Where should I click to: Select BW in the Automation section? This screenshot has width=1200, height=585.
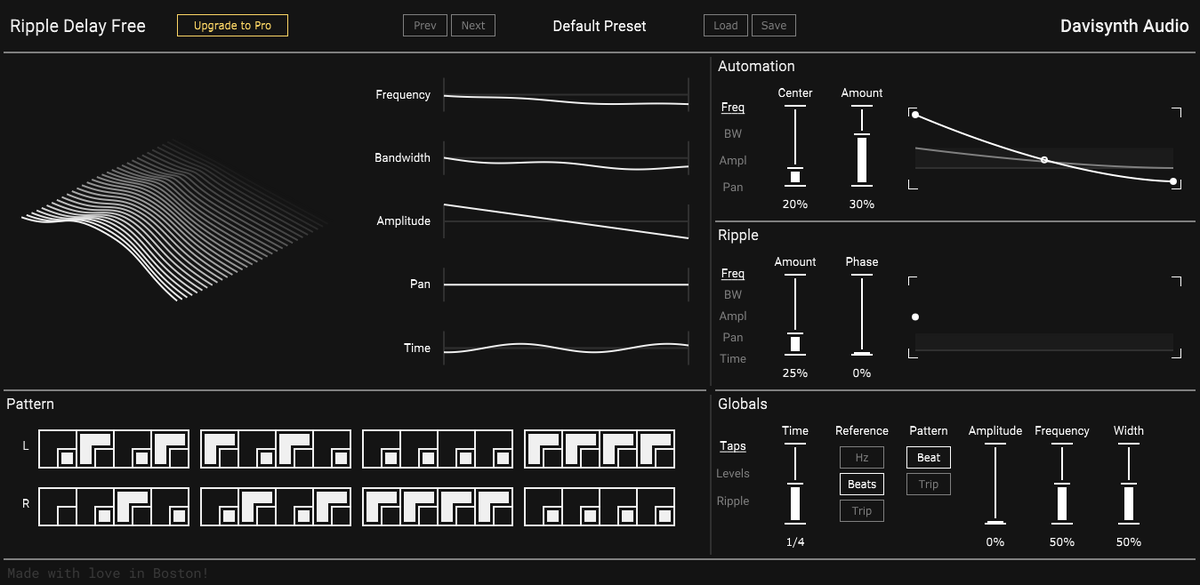coord(733,133)
